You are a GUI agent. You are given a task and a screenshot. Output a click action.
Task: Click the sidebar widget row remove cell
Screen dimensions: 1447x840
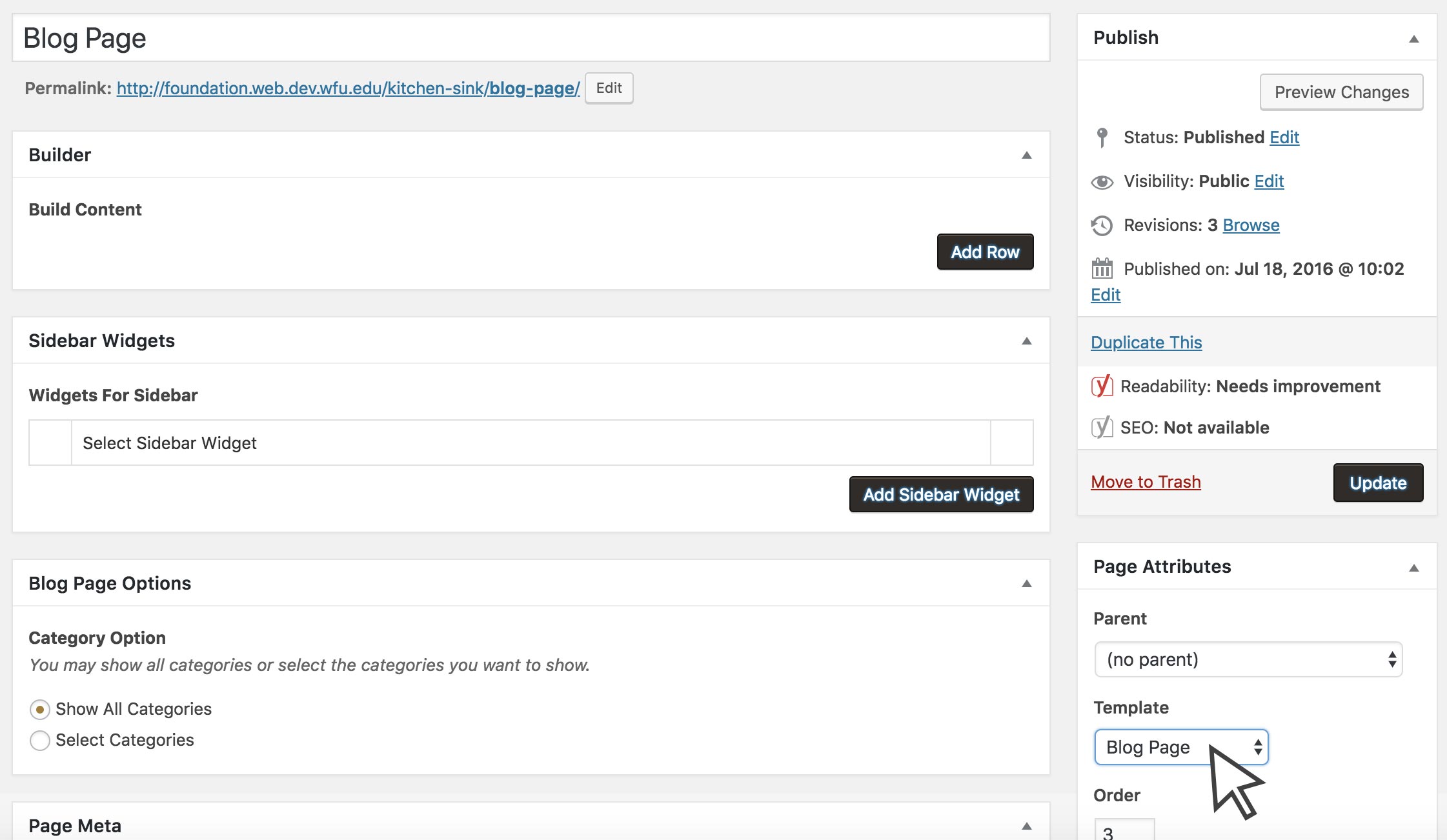click(1011, 443)
